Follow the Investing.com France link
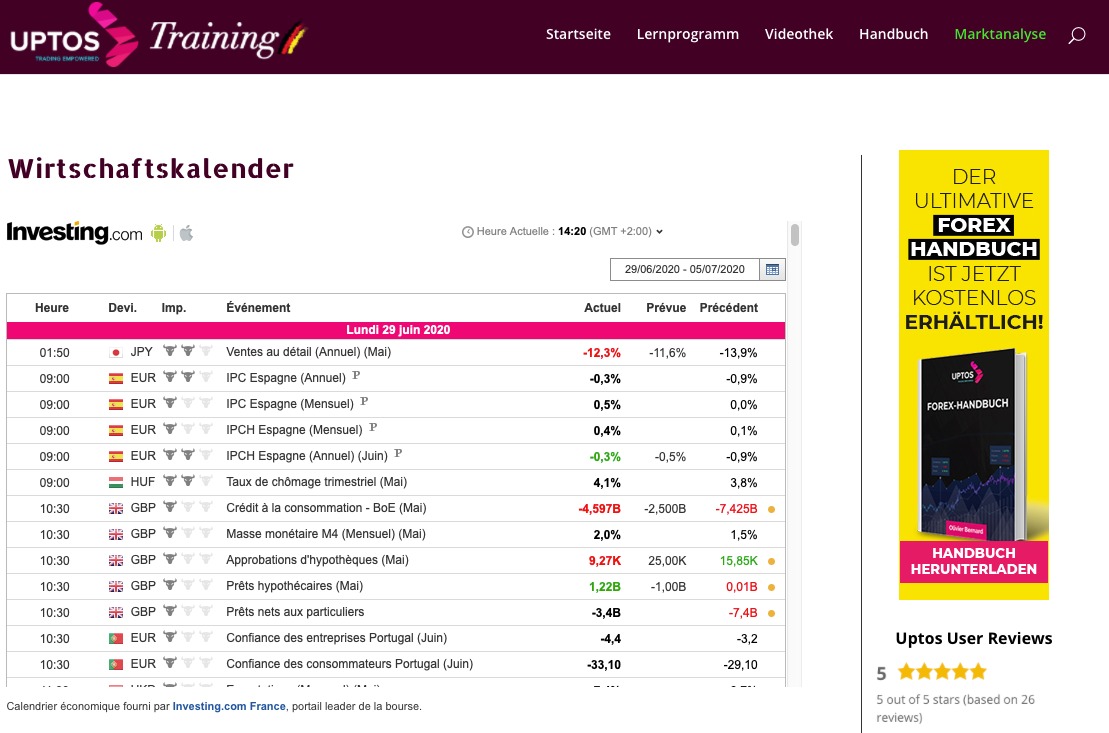Screen dimensions: 1109x733 coord(229,706)
